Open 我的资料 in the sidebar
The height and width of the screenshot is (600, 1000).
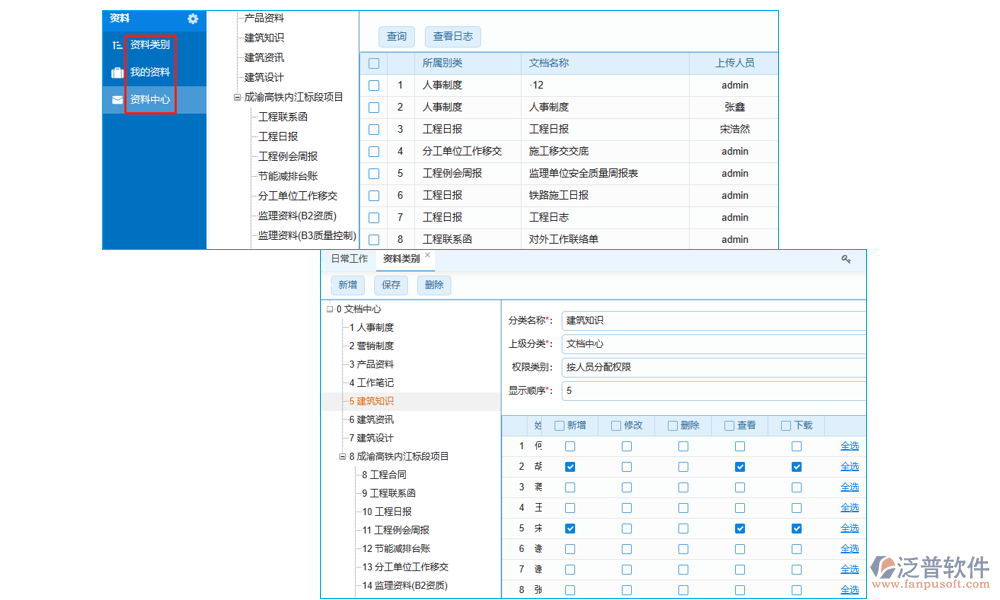150,72
